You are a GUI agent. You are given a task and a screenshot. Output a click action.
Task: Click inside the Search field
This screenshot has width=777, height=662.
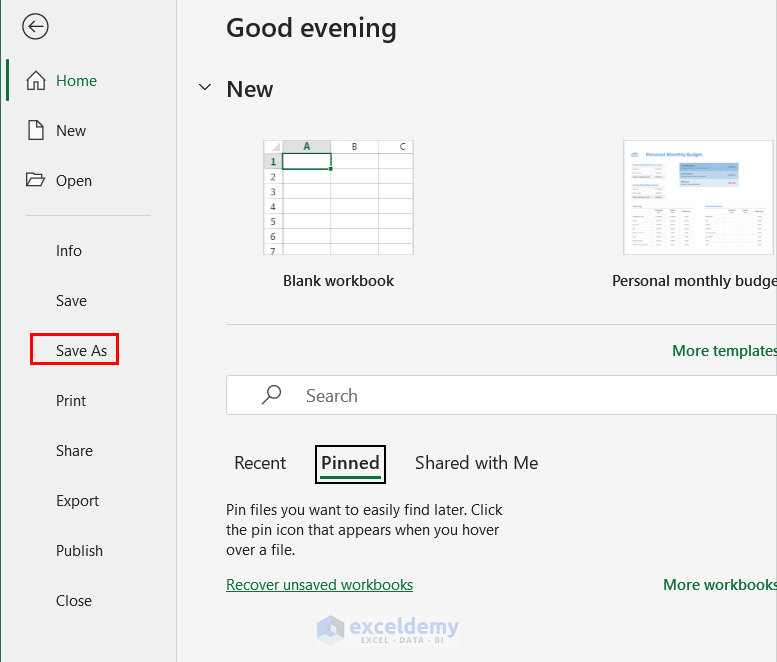(x=501, y=395)
